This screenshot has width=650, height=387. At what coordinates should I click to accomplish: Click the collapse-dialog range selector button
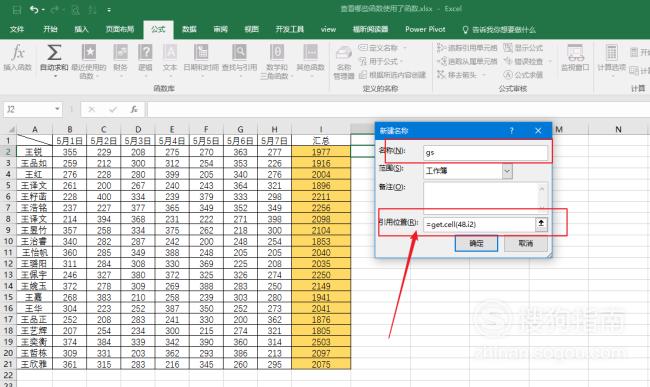tap(541, 224)
